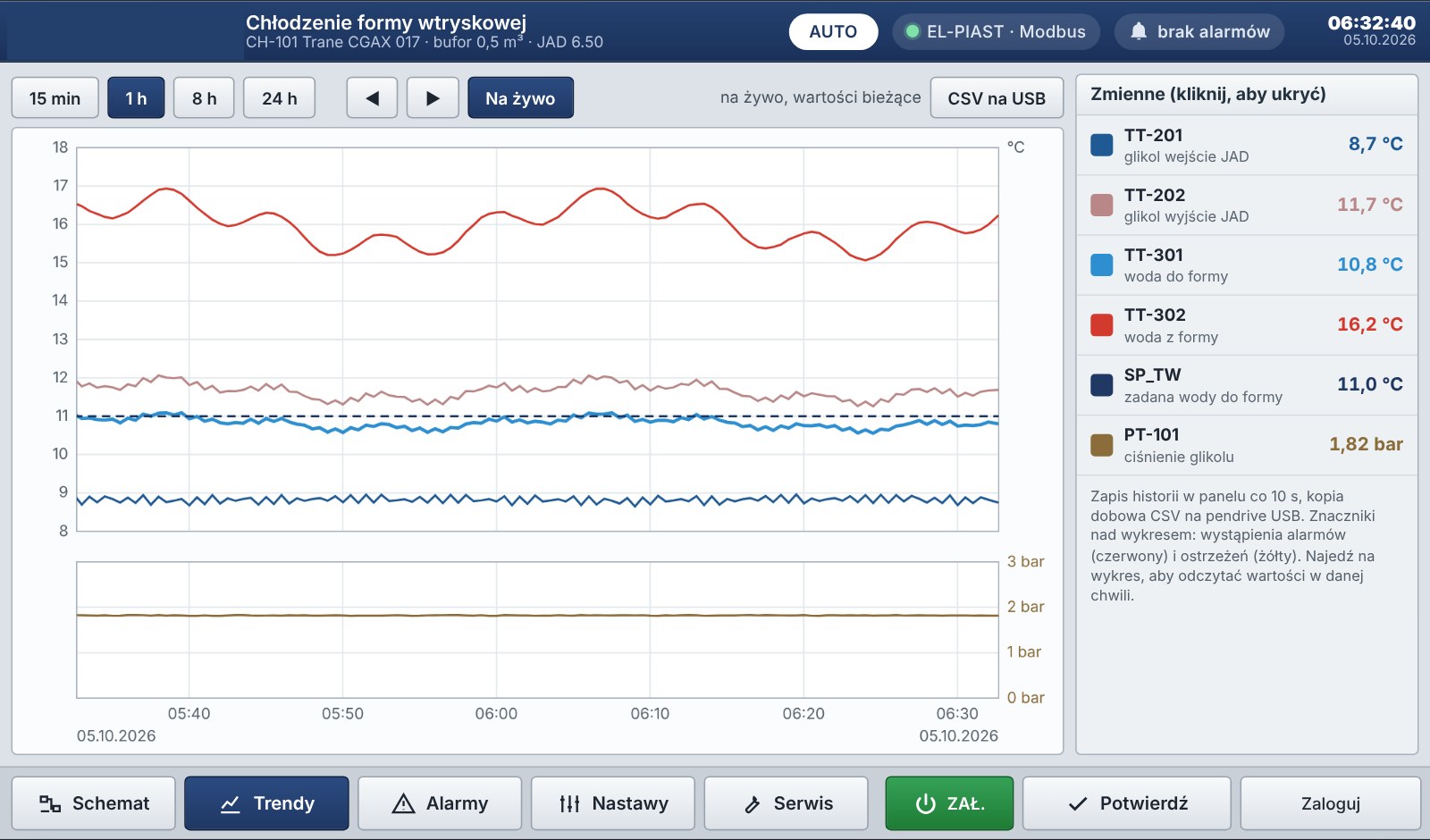Switch to the Serwis tab
The height and width of the screenshot is (840, 1430).
pyautogui.click(x=786, y=803)
